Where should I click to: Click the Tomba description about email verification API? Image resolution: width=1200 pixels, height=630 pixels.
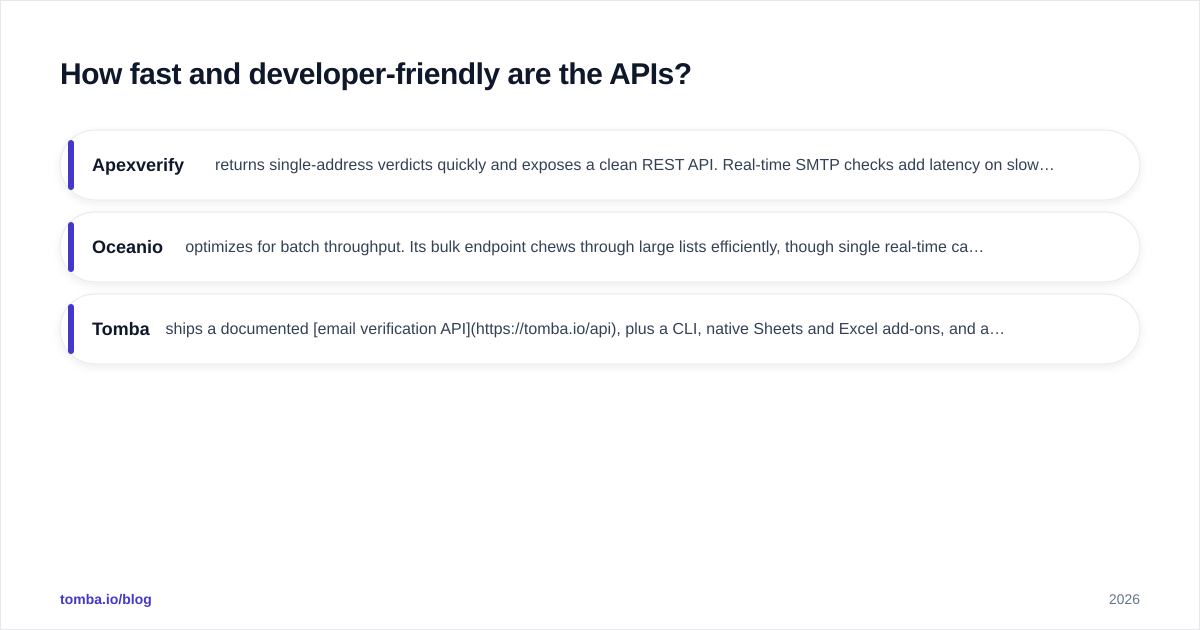click(585, 329)
